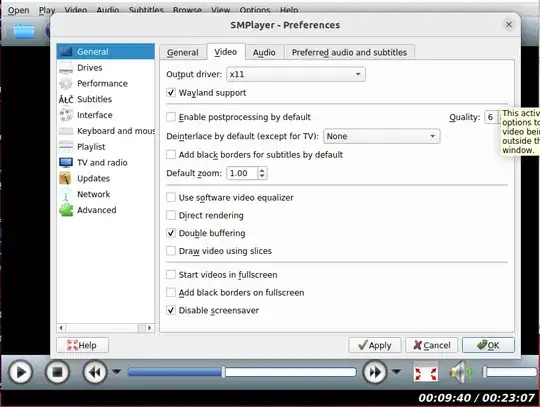This screenshot has height=407, width=540.
Task: Click the Quality value field
Action: [492, 117]
